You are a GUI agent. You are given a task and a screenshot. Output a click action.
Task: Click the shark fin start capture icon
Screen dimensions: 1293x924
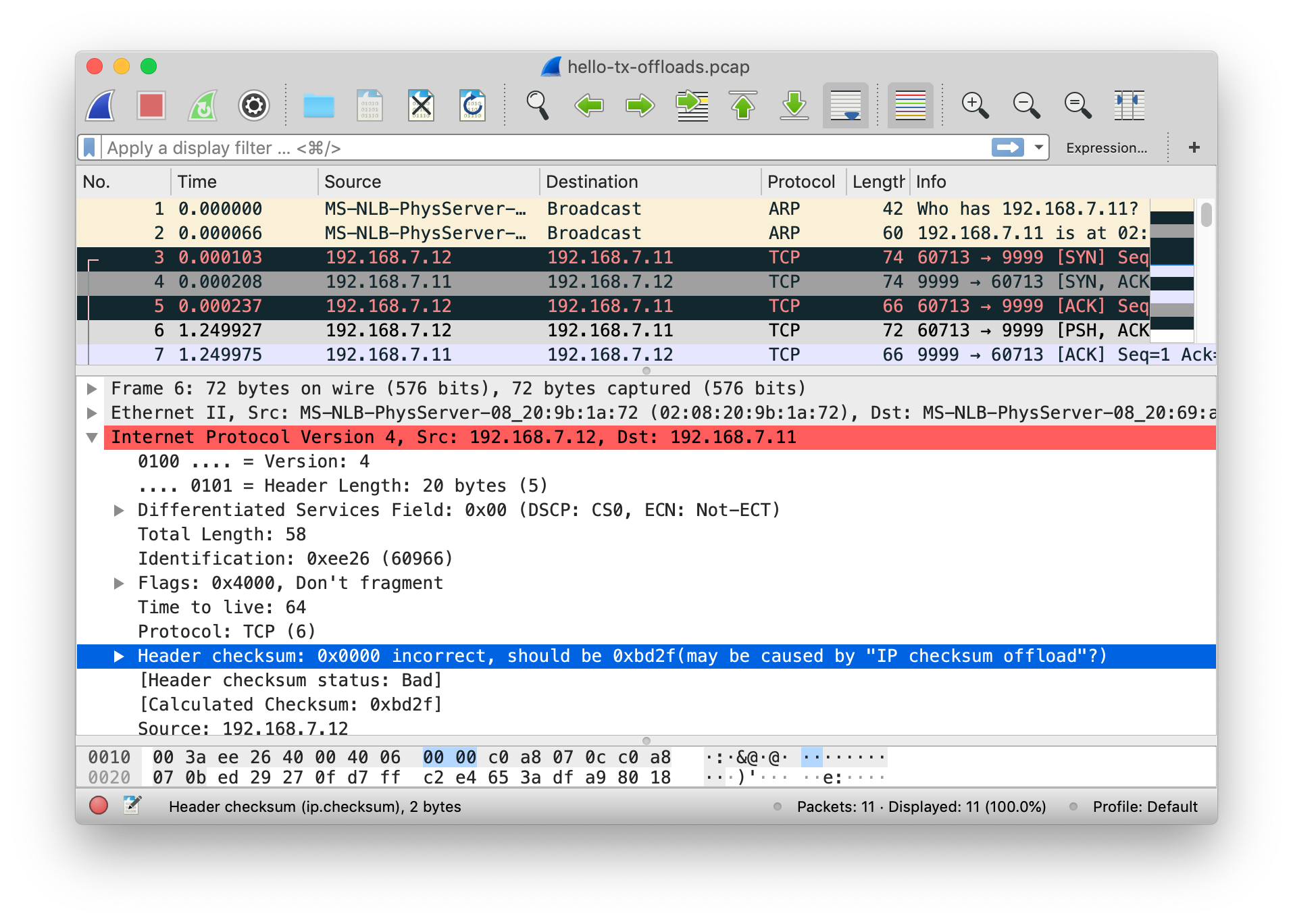[x=101, y=105]
